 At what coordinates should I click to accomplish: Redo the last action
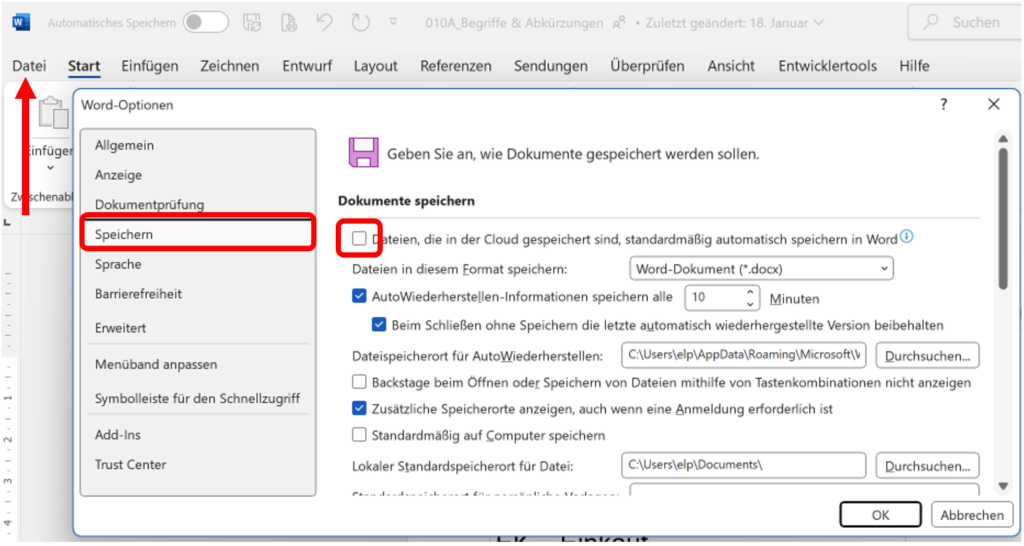360,23
